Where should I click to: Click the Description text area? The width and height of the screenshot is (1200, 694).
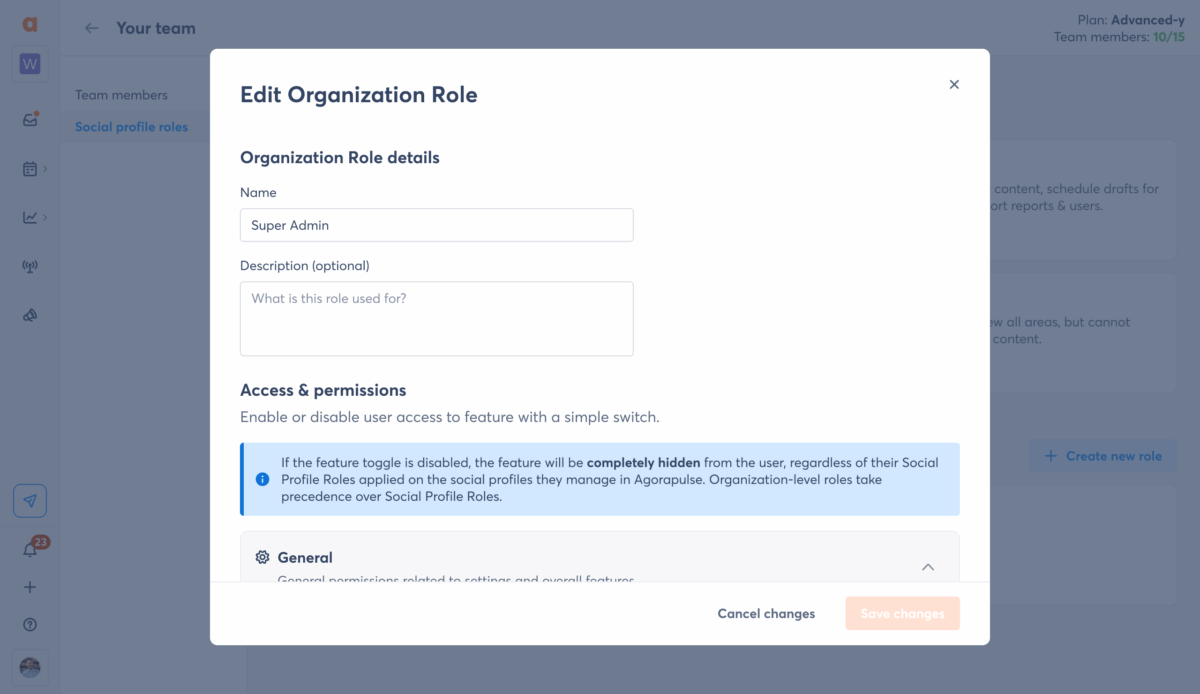tap(436, 318)
